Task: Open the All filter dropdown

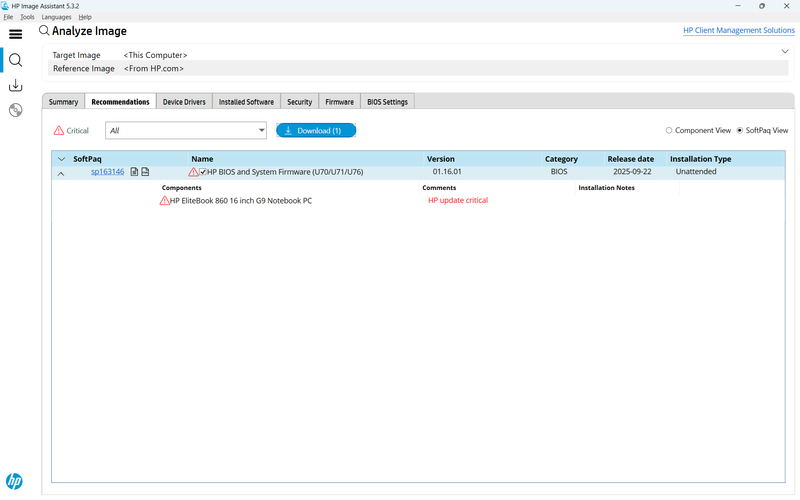Action: 186,131
